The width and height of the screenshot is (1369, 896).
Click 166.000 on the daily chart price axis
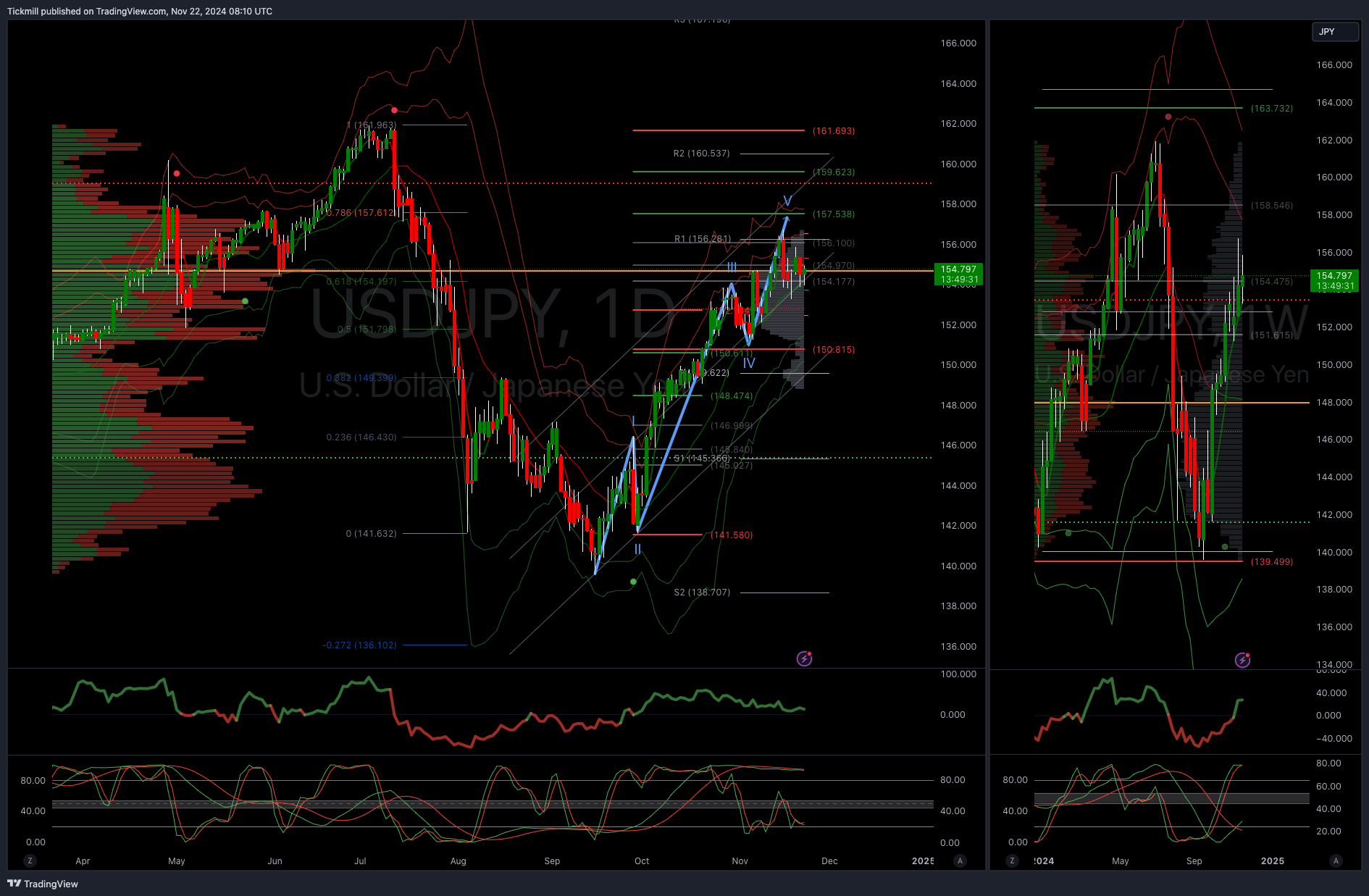coord(958,43)
